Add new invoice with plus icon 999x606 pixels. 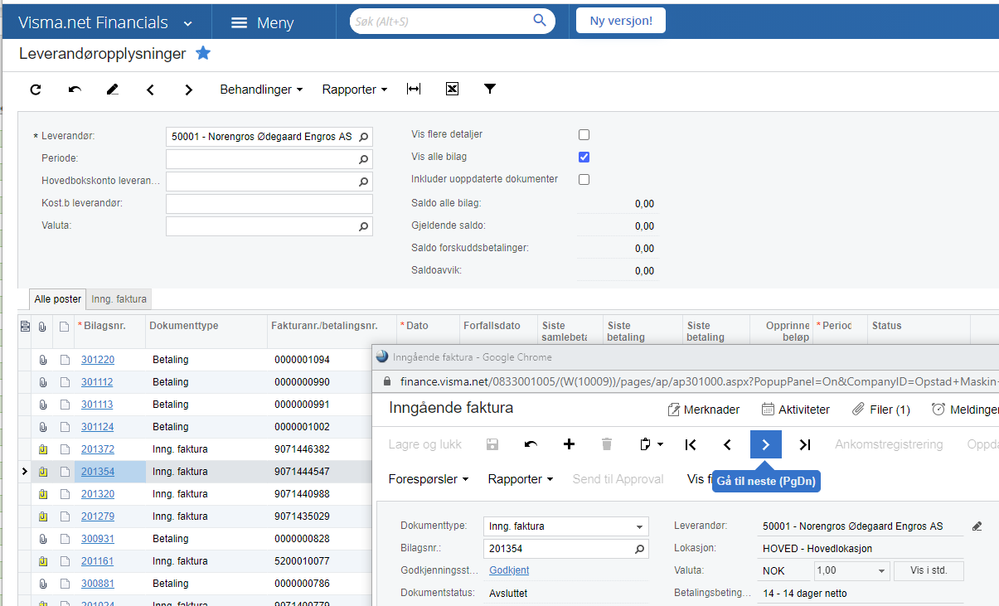tap(569, 444)
